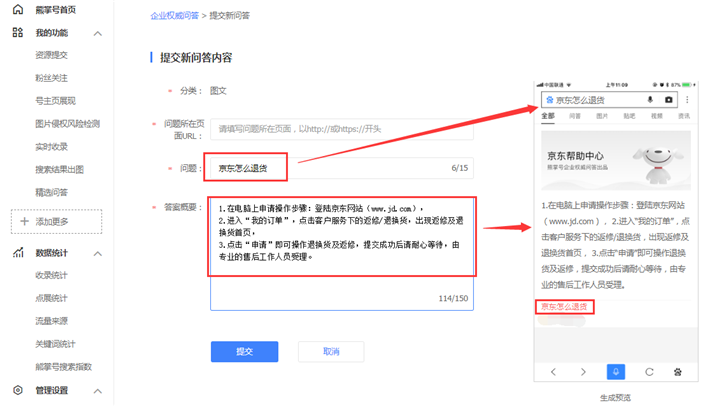Image resolution: width=720 pixels, height=406 pixels.
Task: Click phone search box 京东怎么退货
Action: 609,100
